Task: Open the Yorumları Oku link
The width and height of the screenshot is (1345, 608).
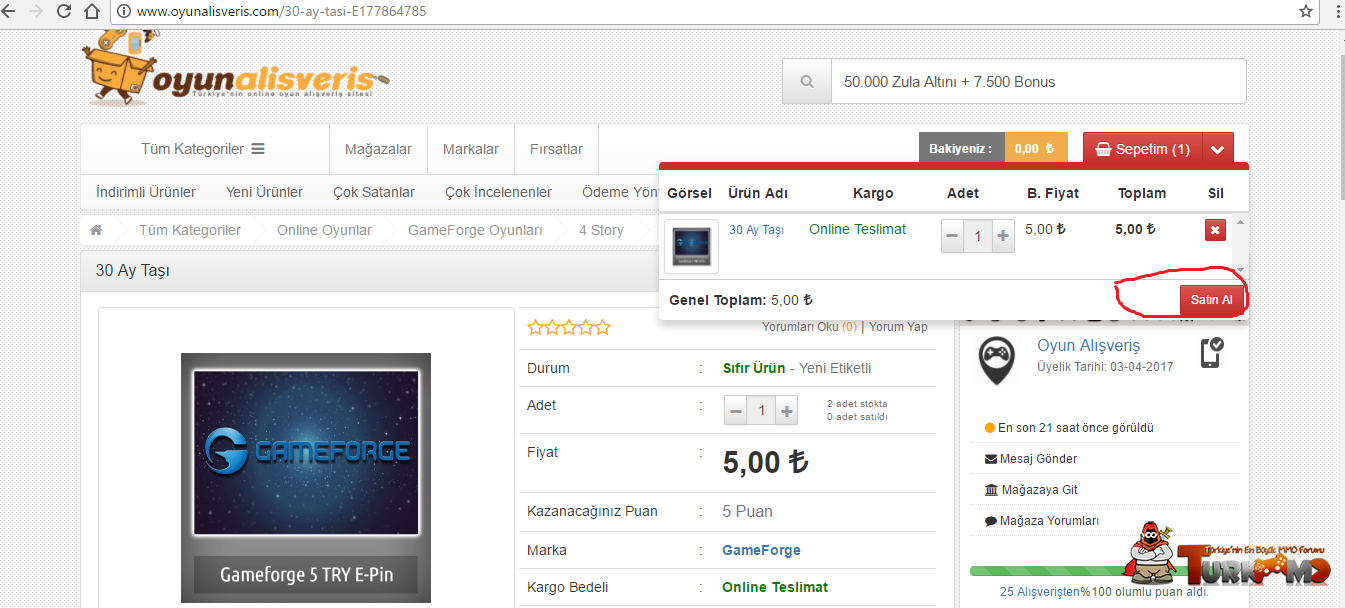Action: [809, 327]
